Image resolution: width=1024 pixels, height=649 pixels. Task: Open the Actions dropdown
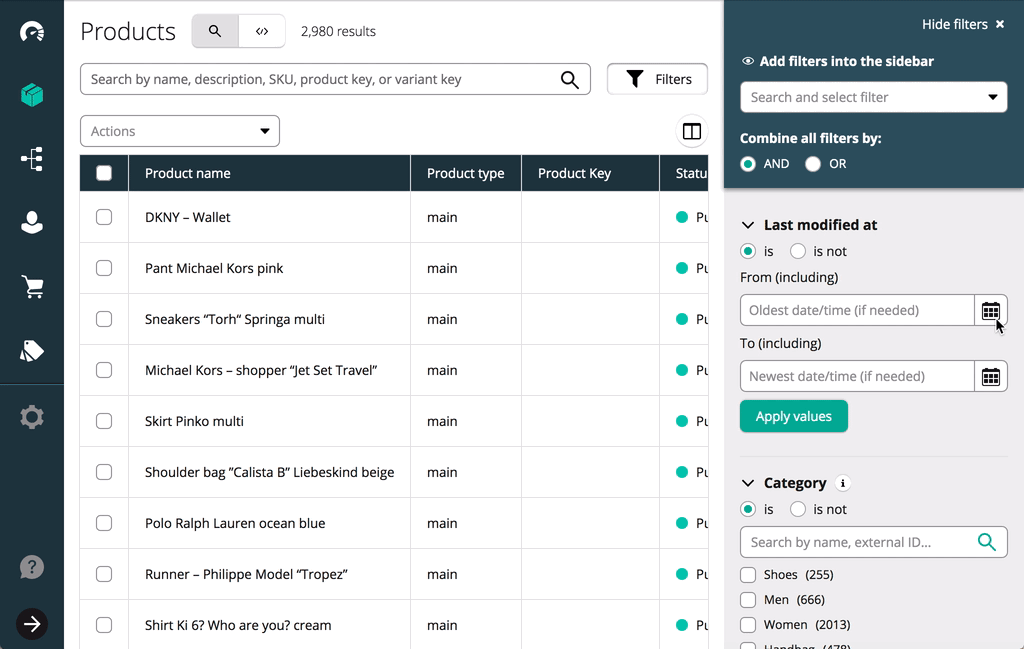click(180, 131)
